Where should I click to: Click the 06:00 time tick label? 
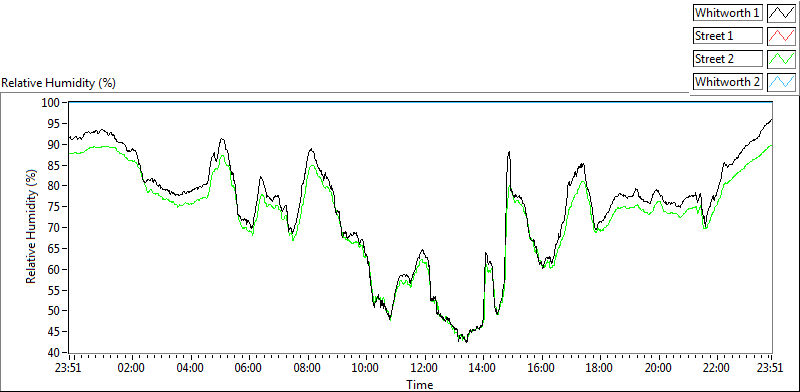(x=249, y=368)
